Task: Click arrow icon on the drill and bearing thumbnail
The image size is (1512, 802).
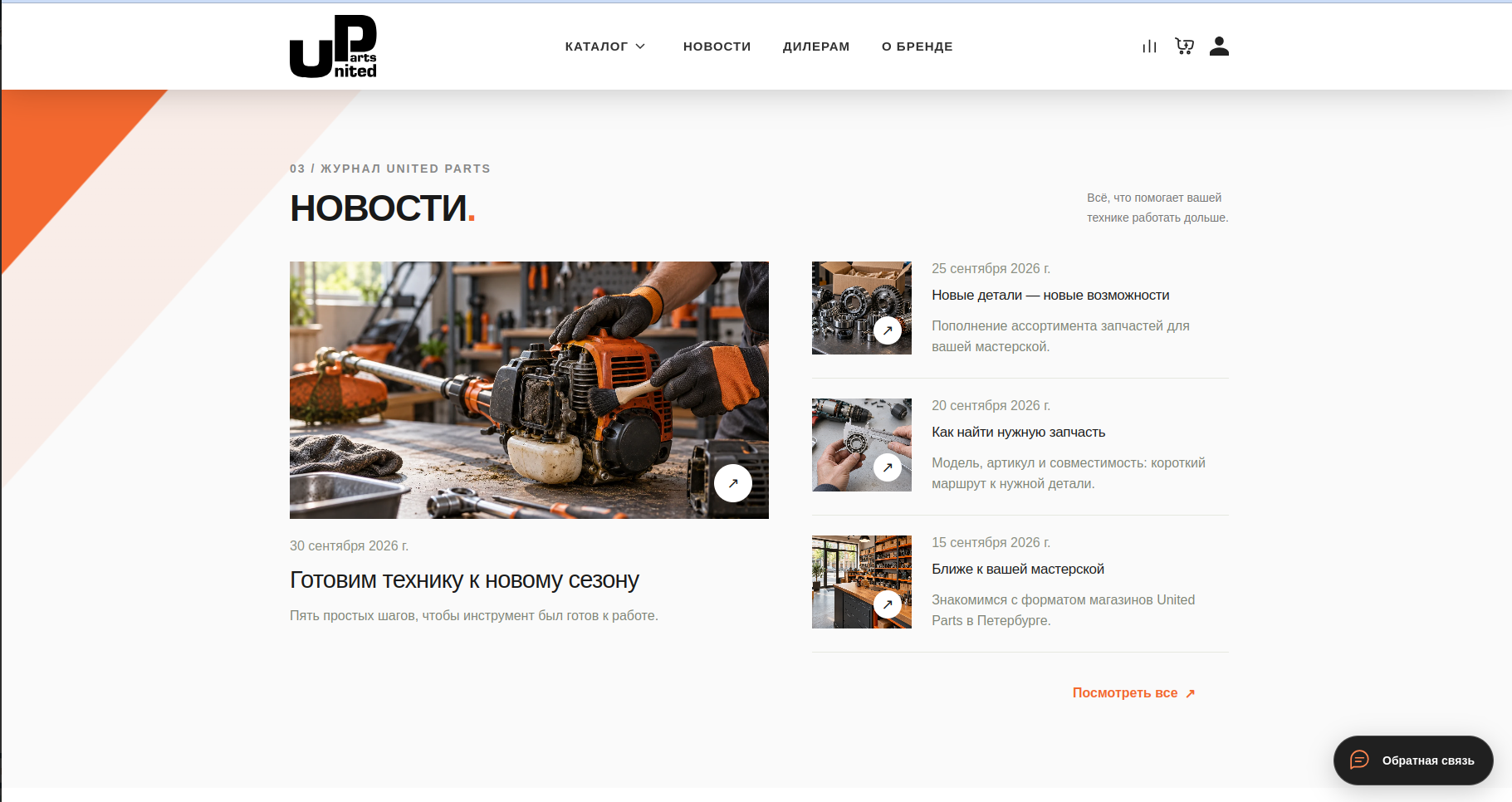Action: (x=888, y=467)
